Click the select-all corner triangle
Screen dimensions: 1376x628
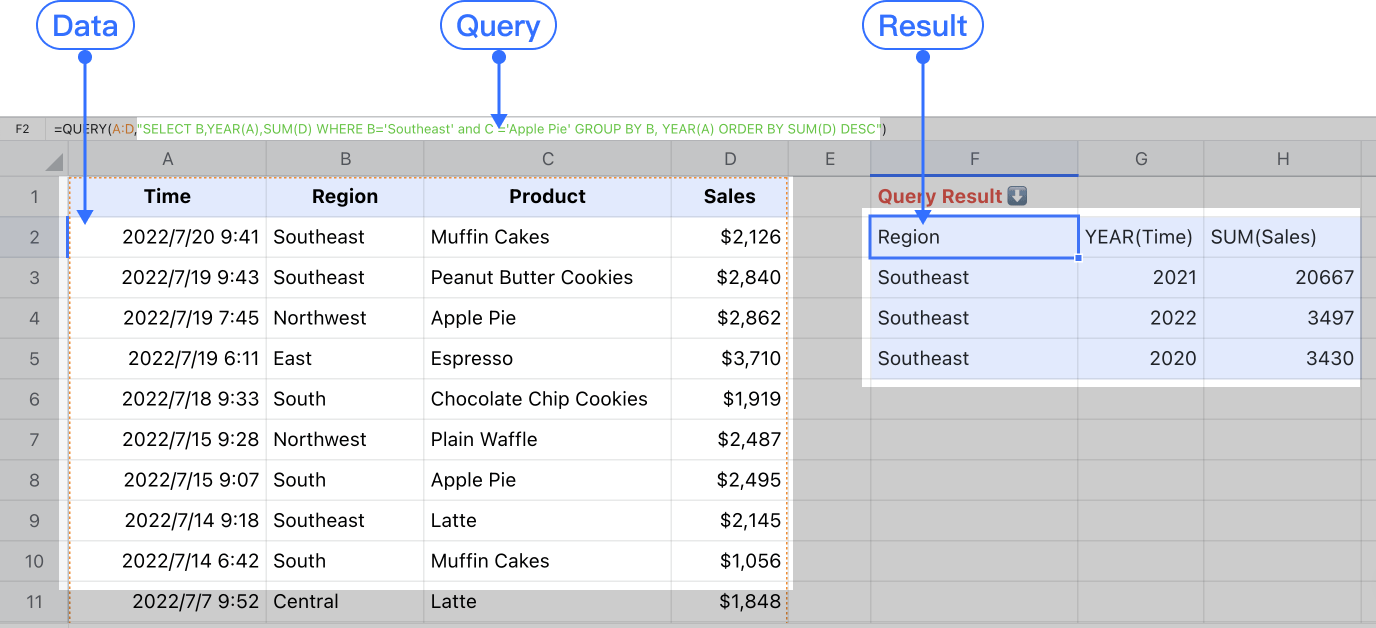[54, 162]
